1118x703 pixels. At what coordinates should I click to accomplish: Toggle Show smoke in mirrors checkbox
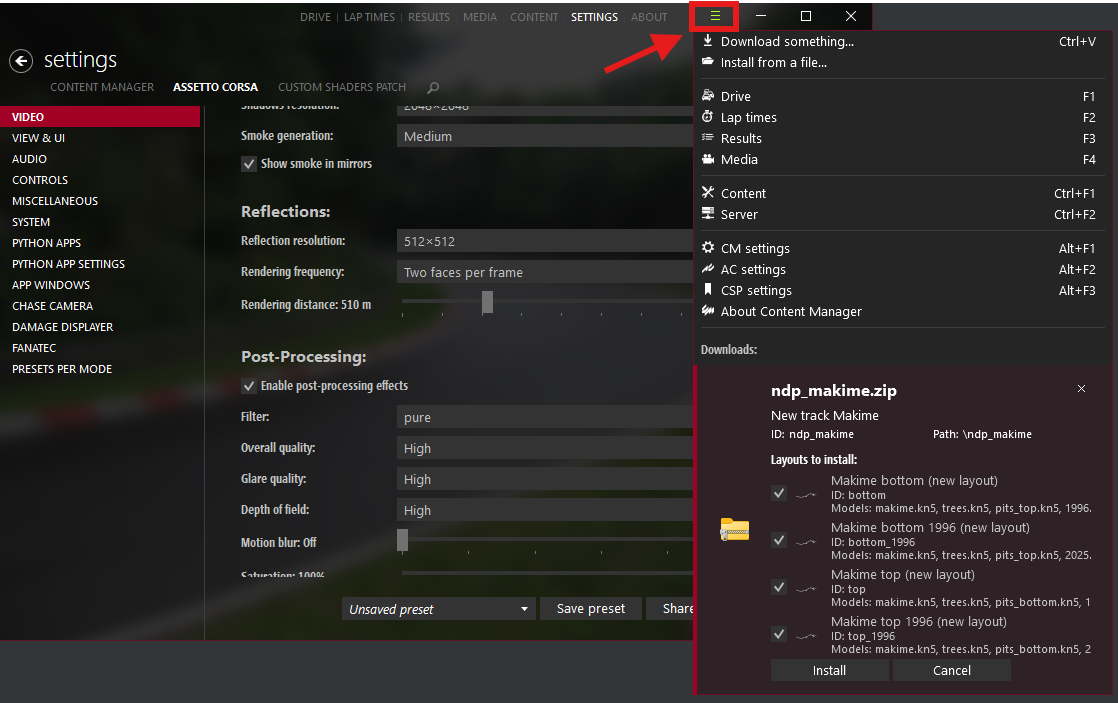coord(249,164)
